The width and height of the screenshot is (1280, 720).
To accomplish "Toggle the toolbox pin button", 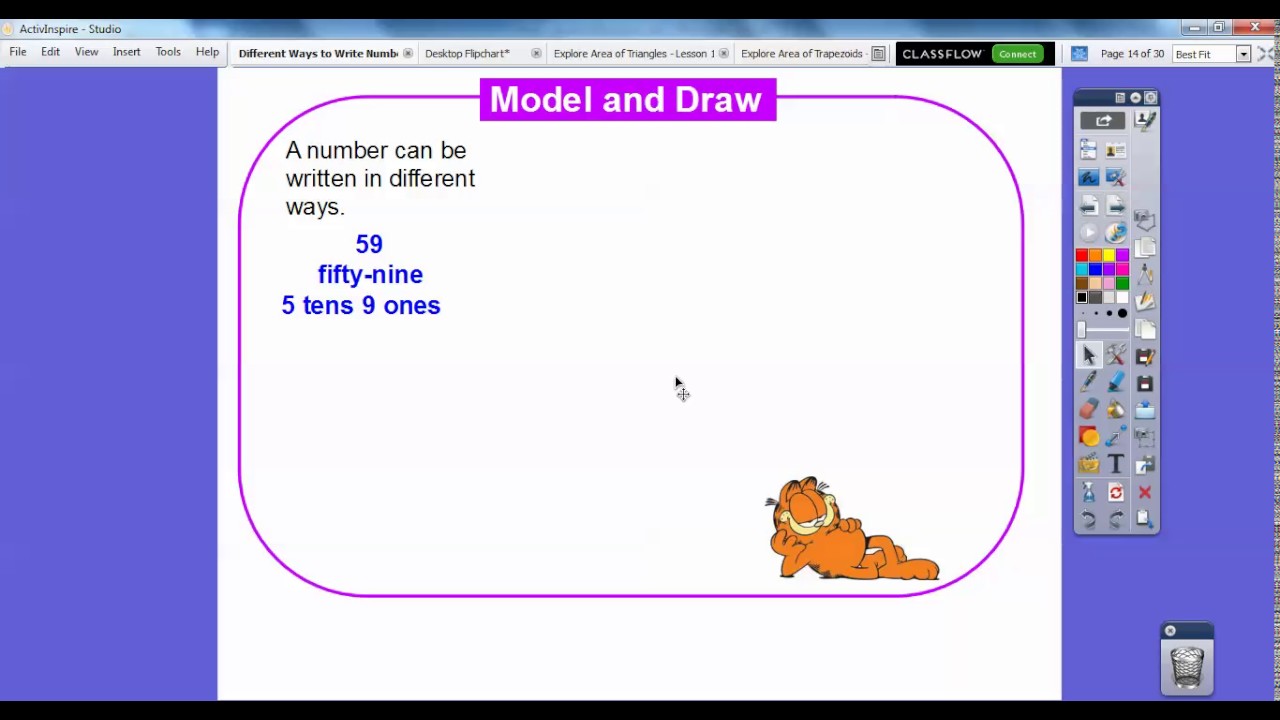I will pyautogui.click(x=1150, y=98).
